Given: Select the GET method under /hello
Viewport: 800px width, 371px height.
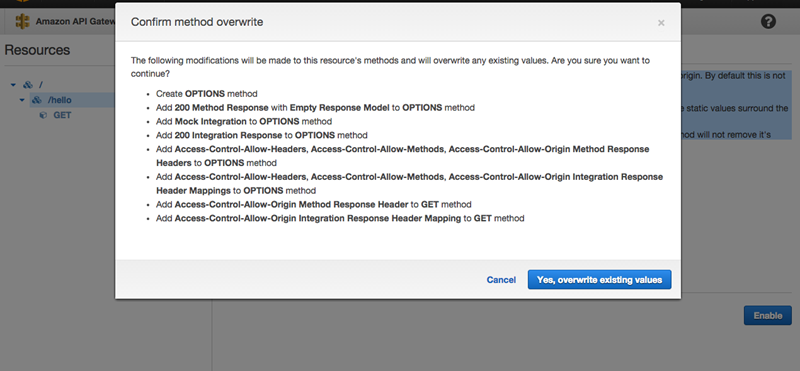Looking at the screenshot, I should pyautogui.click(x=62, y=115).
